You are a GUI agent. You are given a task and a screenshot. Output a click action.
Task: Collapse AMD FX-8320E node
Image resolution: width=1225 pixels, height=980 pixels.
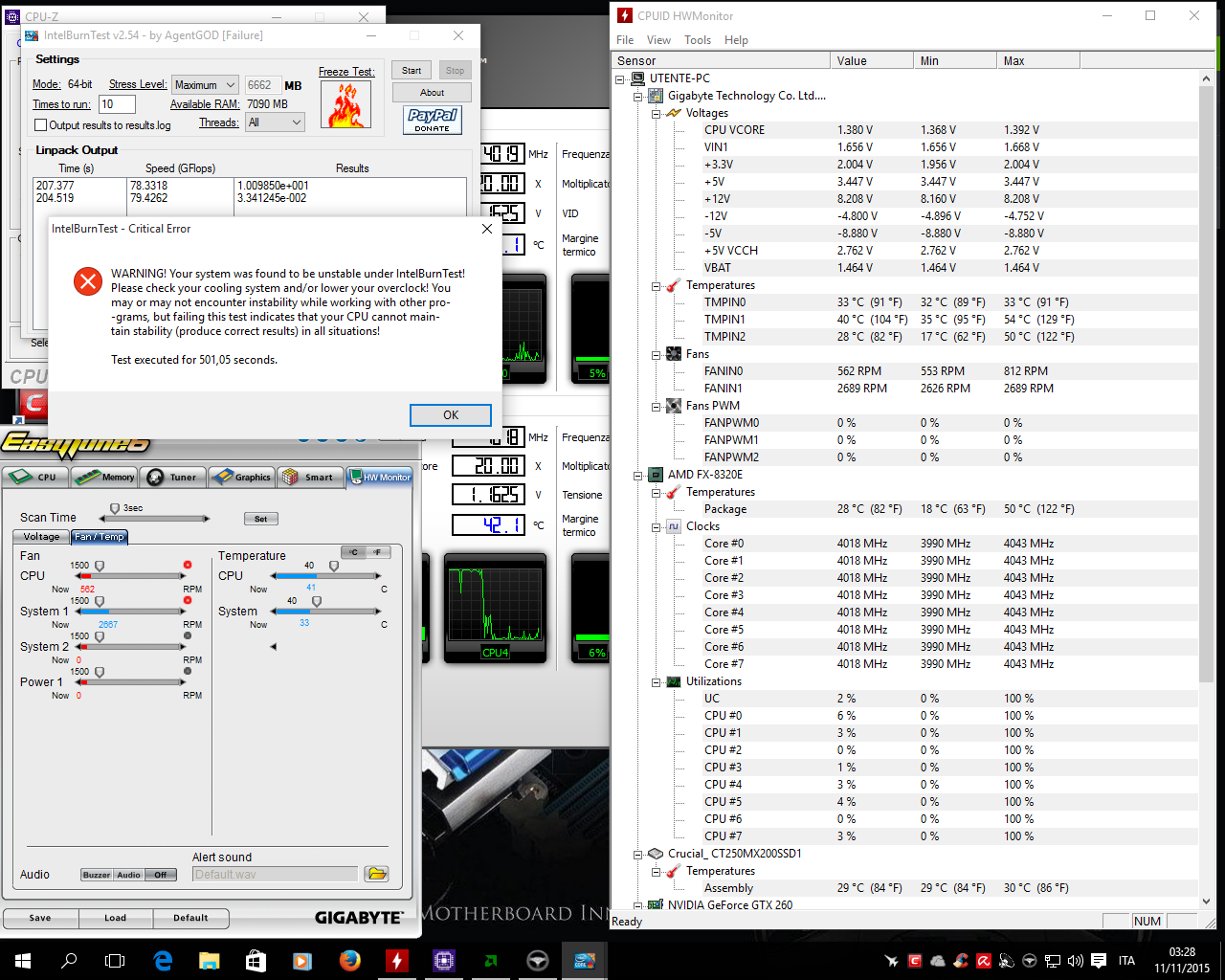[x=638, y=475]
